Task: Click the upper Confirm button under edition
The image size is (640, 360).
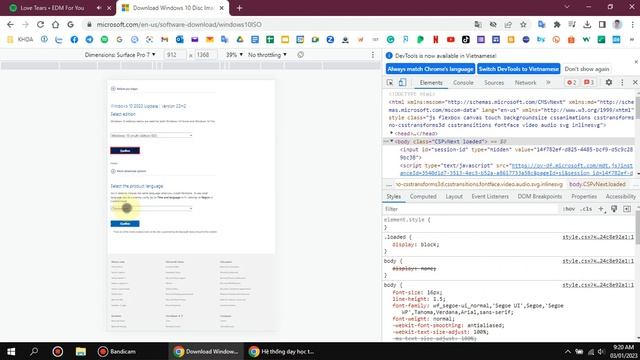Action: pos(125,151)
